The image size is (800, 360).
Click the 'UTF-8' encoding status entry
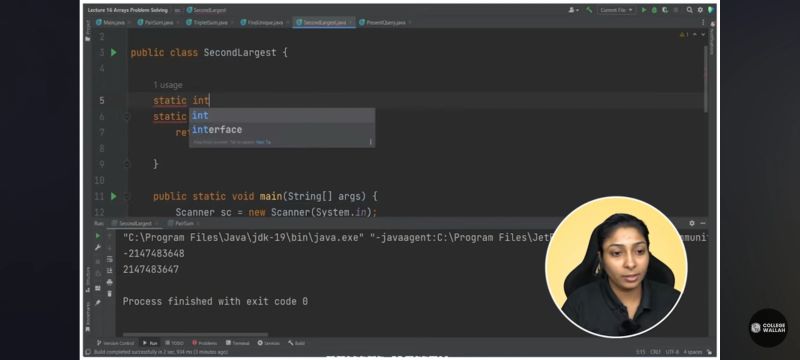(672, 352)
